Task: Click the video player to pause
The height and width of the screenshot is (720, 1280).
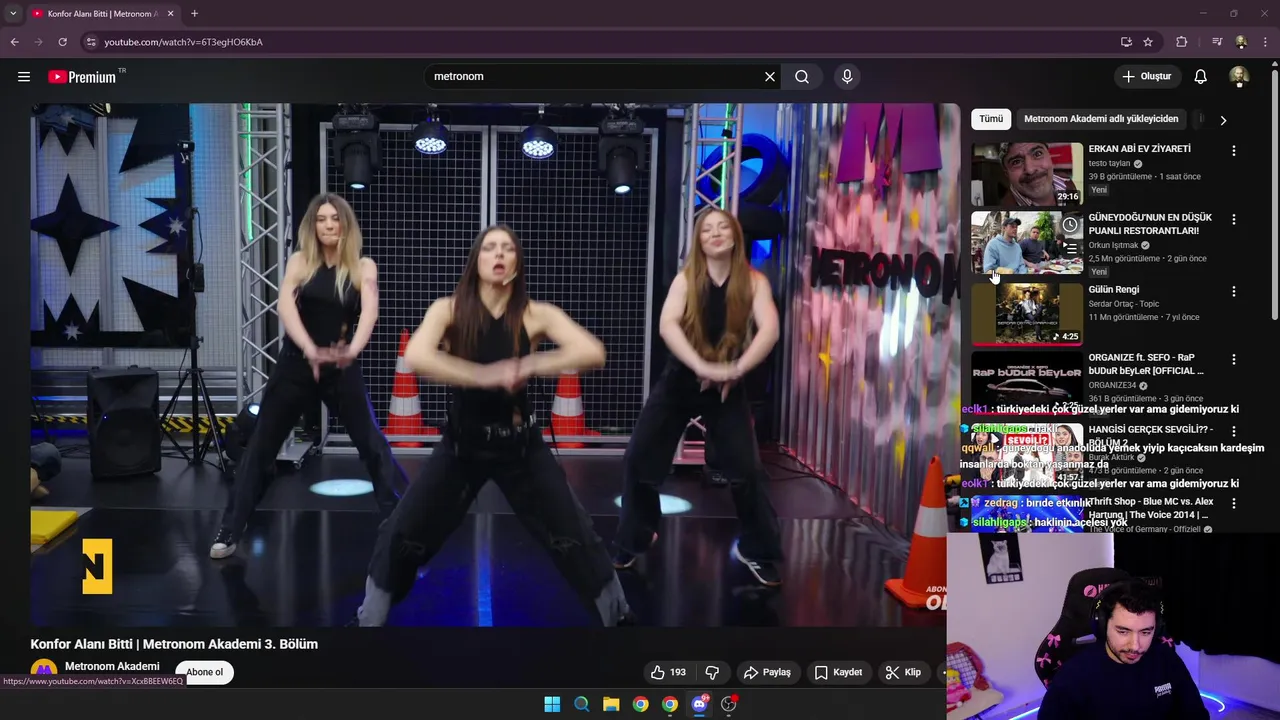Action: (x=495, y=365)
